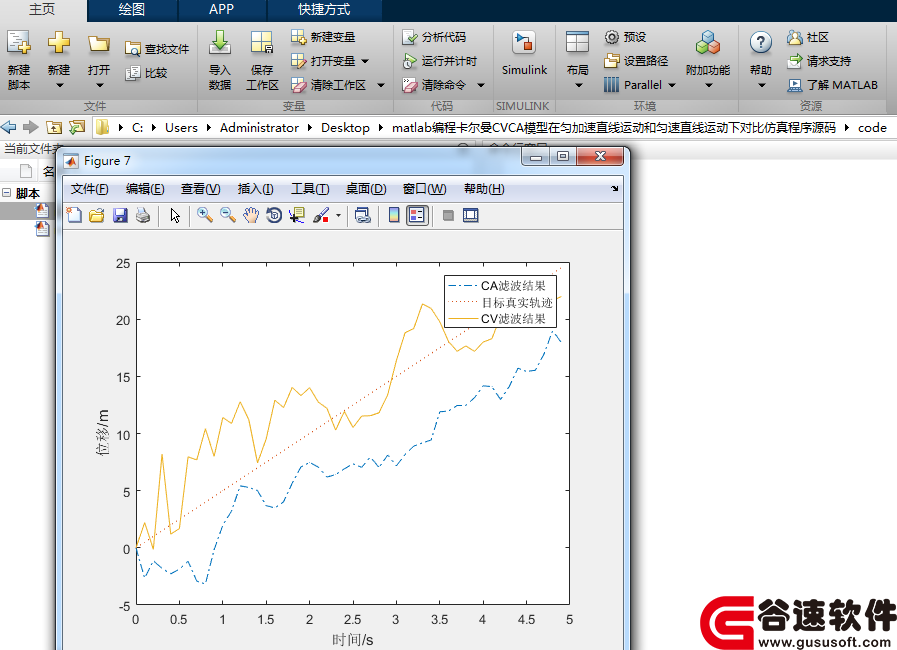The height and width of the screenshot is (650, 897).
Task: Expand Add-Ons (附加功能) dropdown
Action: (x=709, y=85)
